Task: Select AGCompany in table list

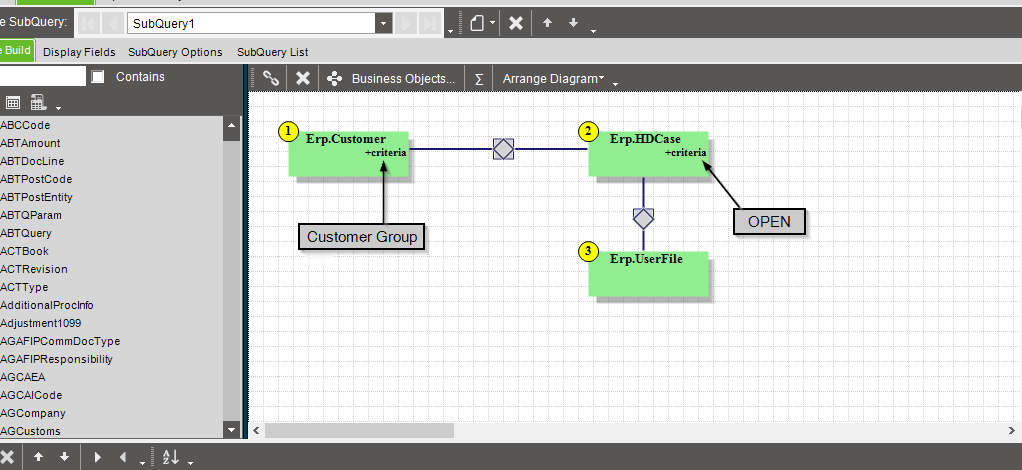Action: [33, 413]
